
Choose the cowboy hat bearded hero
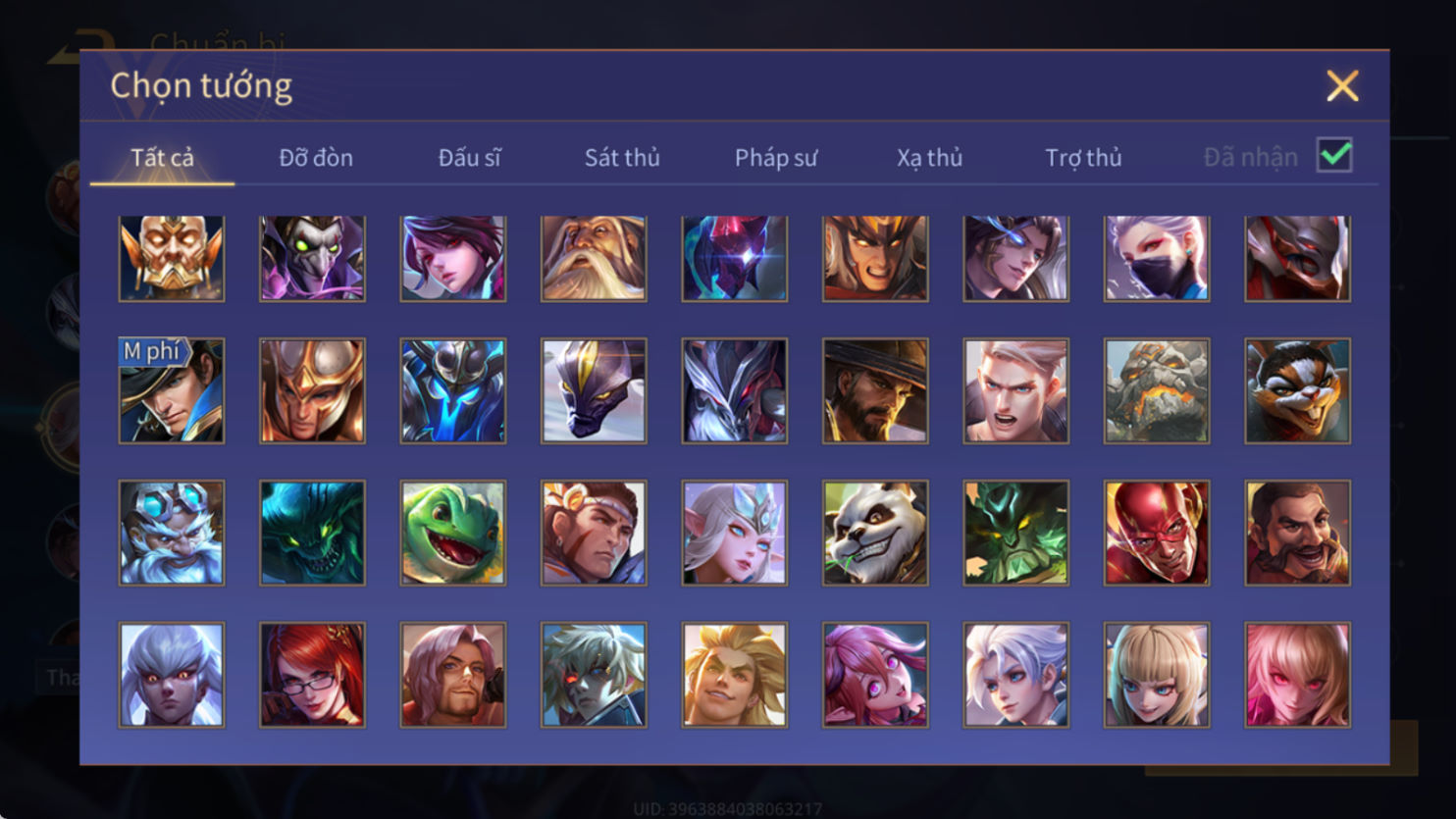click(x=875, y=390)
